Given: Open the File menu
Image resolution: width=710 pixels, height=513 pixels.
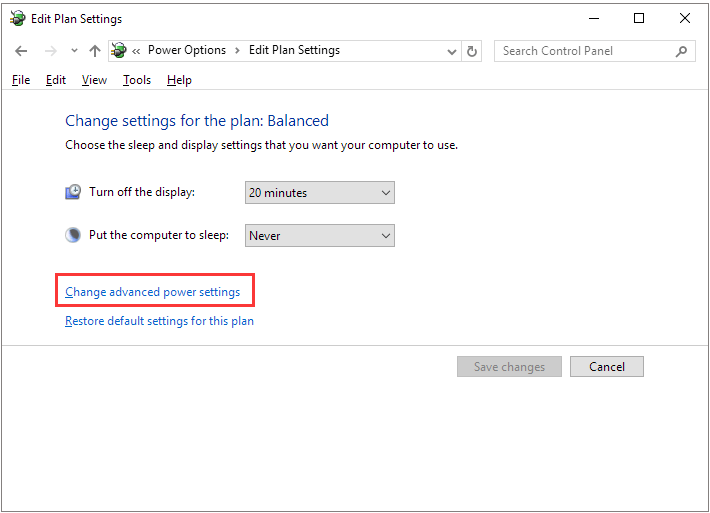Looking at the screenshot, I should (x=21, y=80).
